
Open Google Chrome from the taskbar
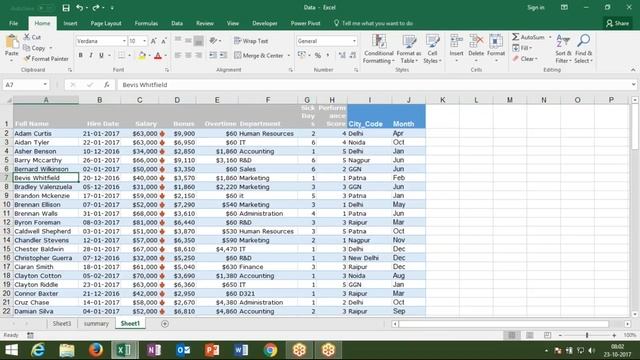(x=270, y=350)
